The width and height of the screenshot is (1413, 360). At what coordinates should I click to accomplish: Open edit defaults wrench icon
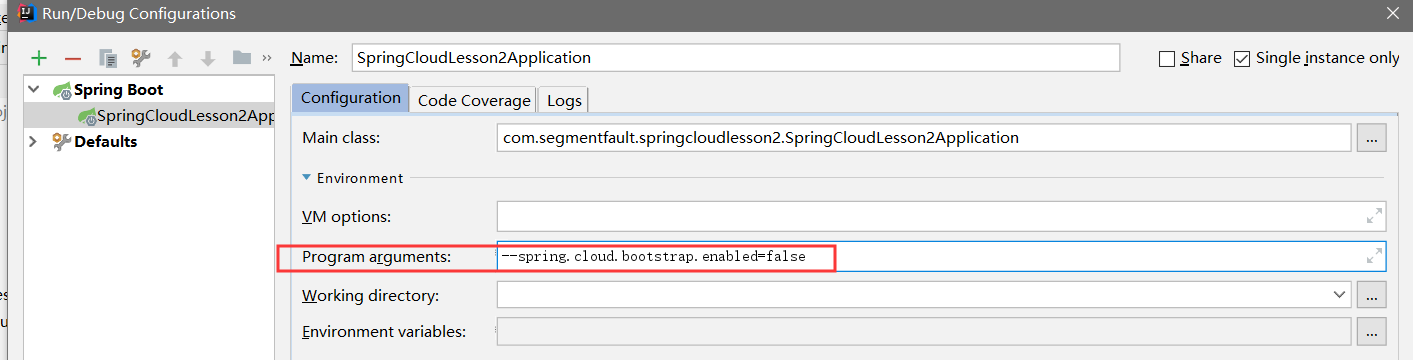(x=141, y=58)
